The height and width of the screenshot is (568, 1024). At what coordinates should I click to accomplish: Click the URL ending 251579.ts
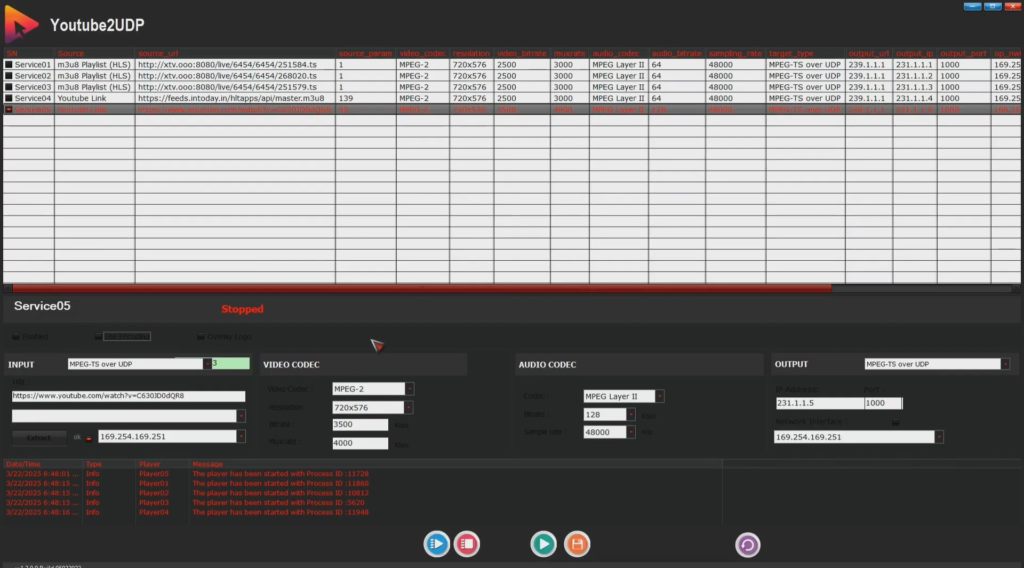[227, 87]
